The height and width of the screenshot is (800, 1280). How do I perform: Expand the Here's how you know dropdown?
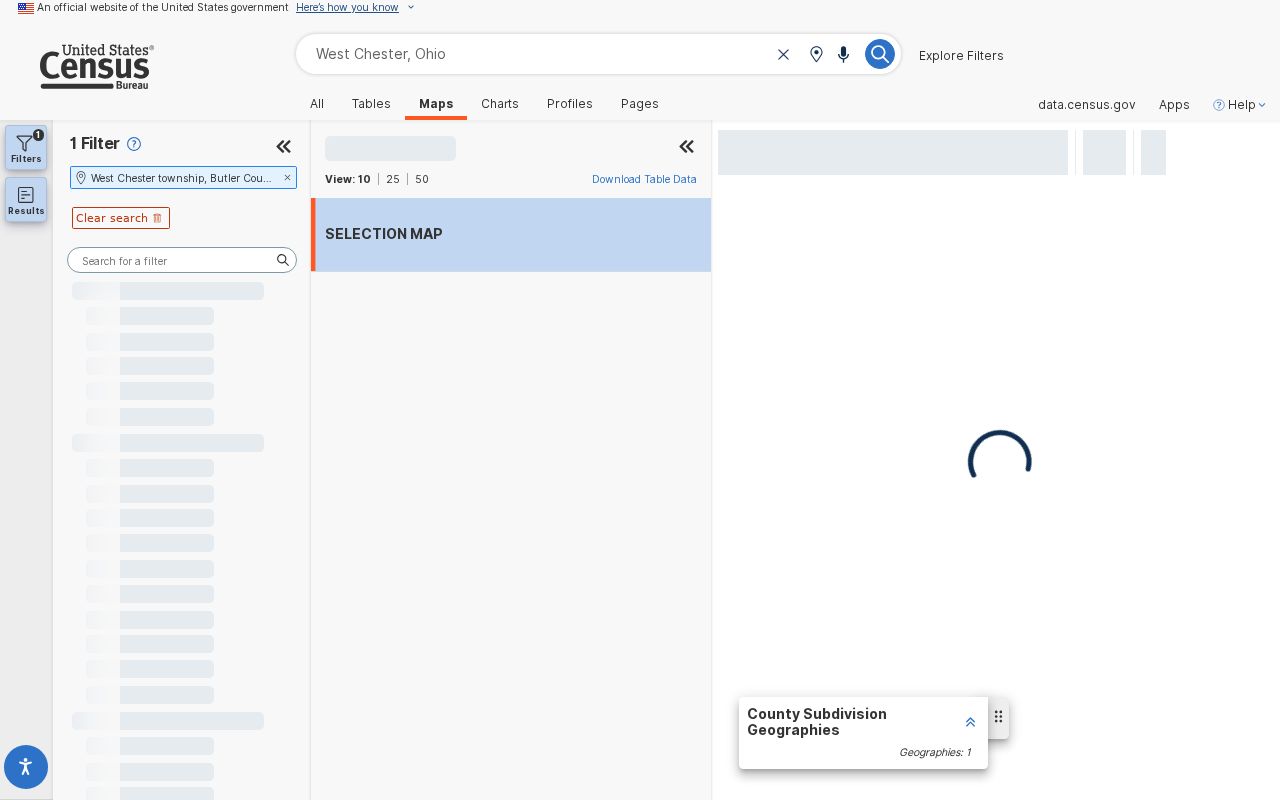point(355,7)
